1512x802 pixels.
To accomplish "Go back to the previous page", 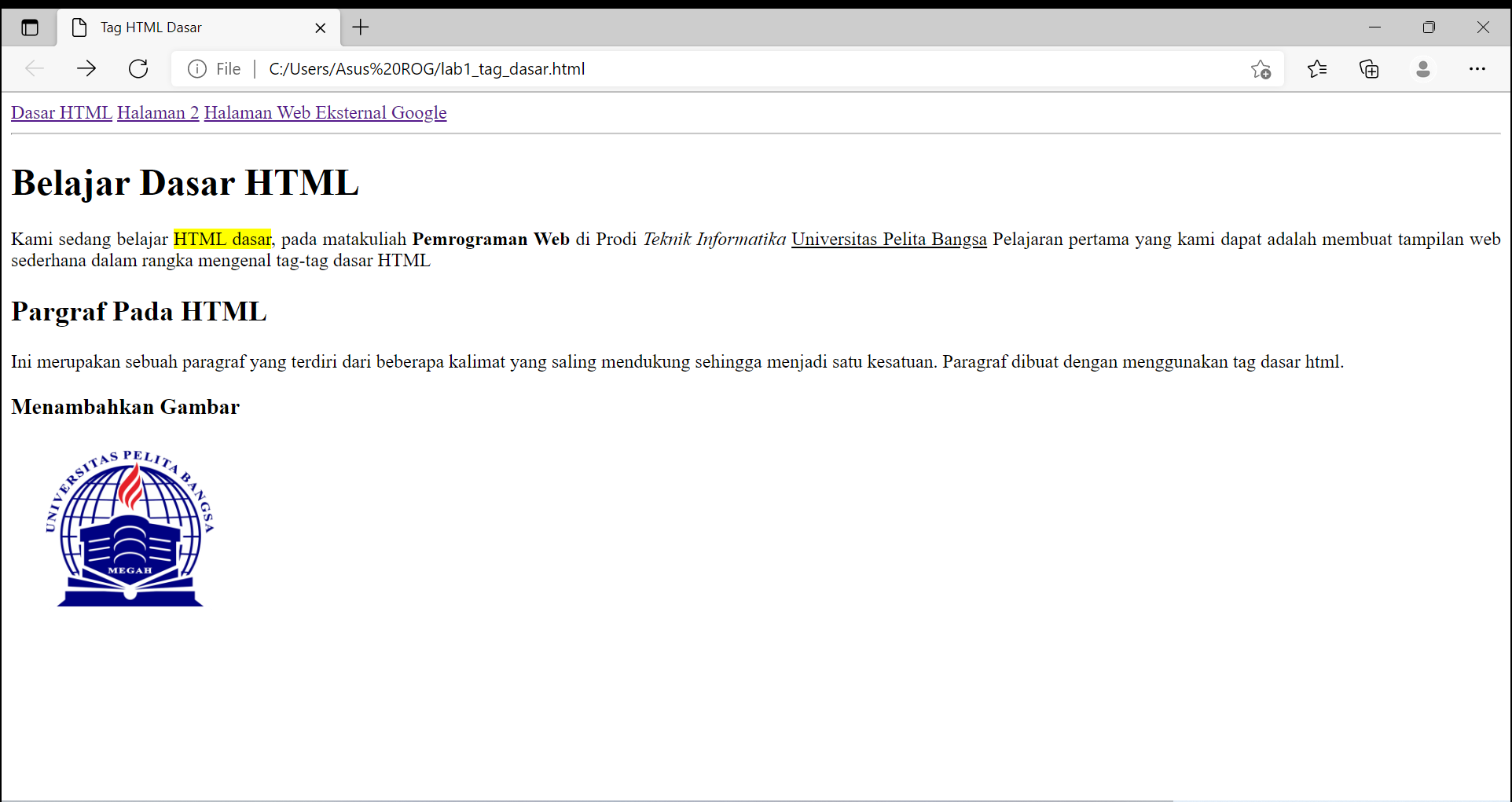I will (x=35, y=69).
